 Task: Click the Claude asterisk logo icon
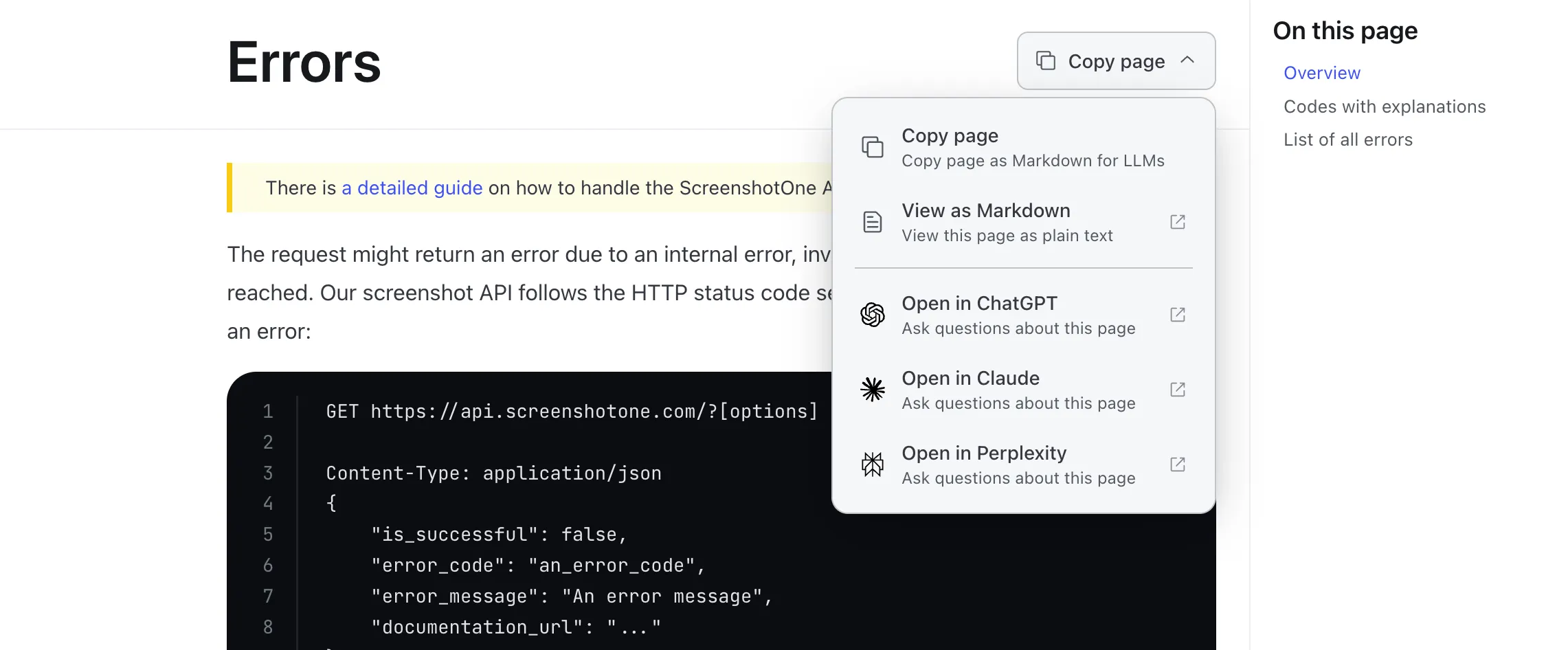(872, 390)
